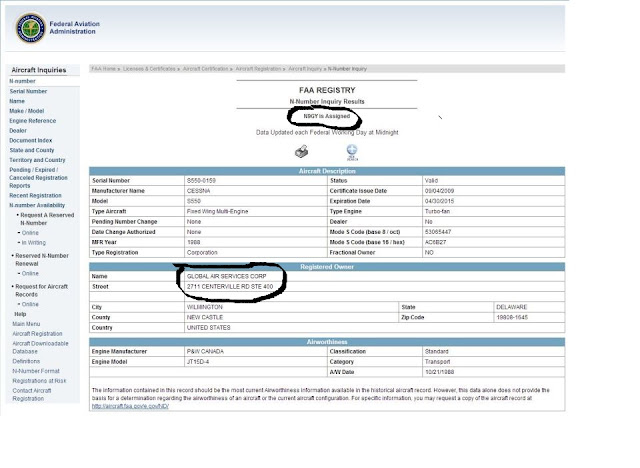Click Licenses & Certificates breadcrumb
The width and height of the screenshot is (640, 468).
pos(149,69)
